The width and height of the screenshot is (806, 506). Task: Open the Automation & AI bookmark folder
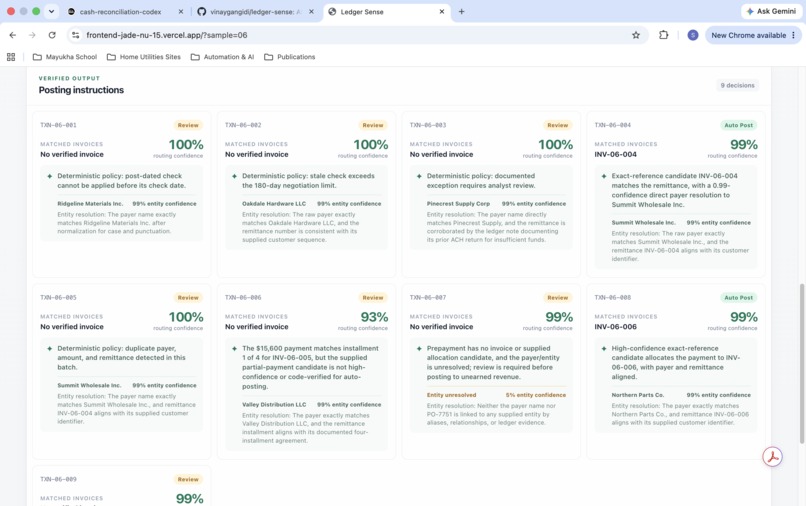click(223, 57)
